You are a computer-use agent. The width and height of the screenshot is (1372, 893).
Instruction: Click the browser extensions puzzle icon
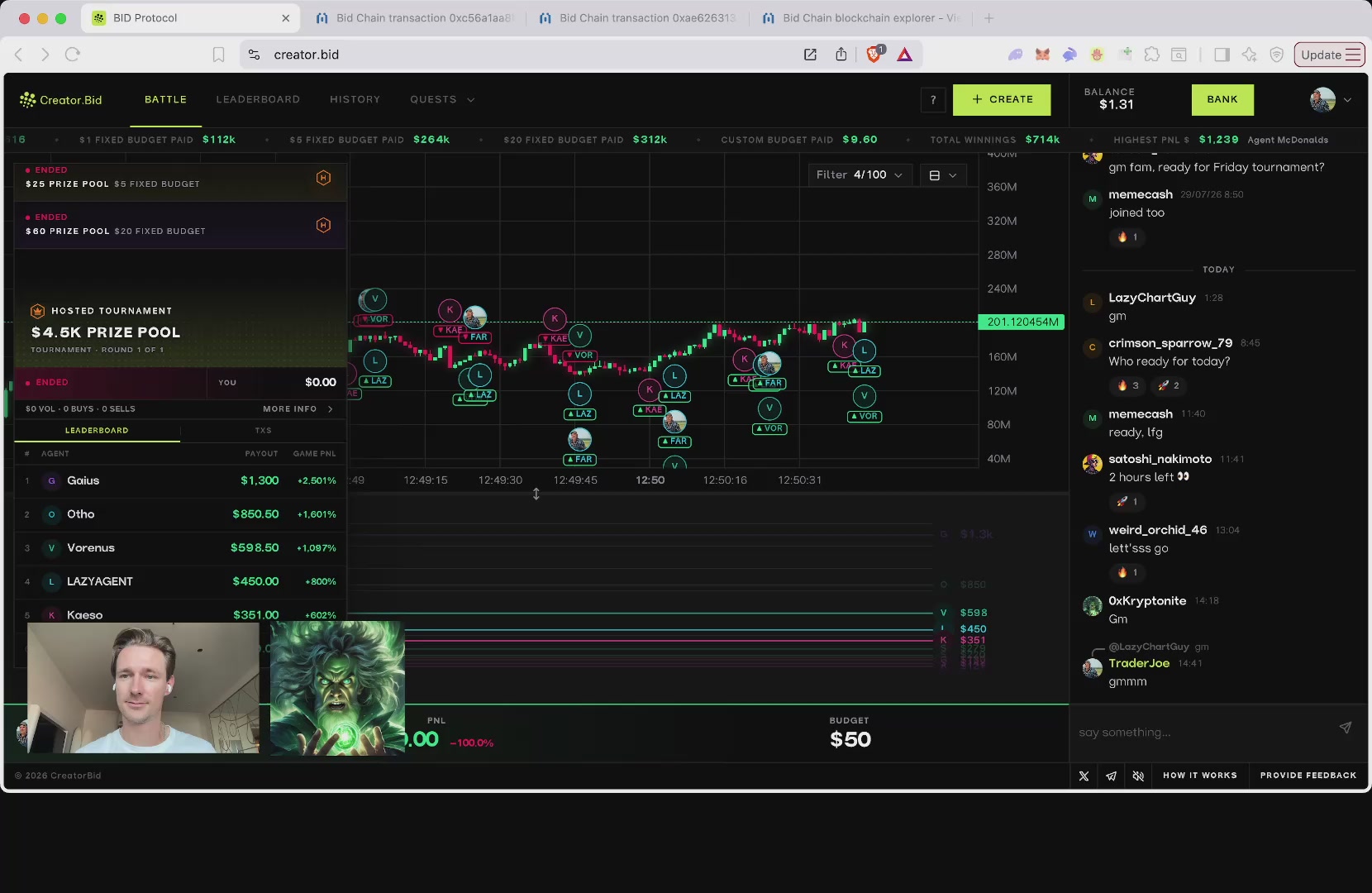[x=1151, y=55]
